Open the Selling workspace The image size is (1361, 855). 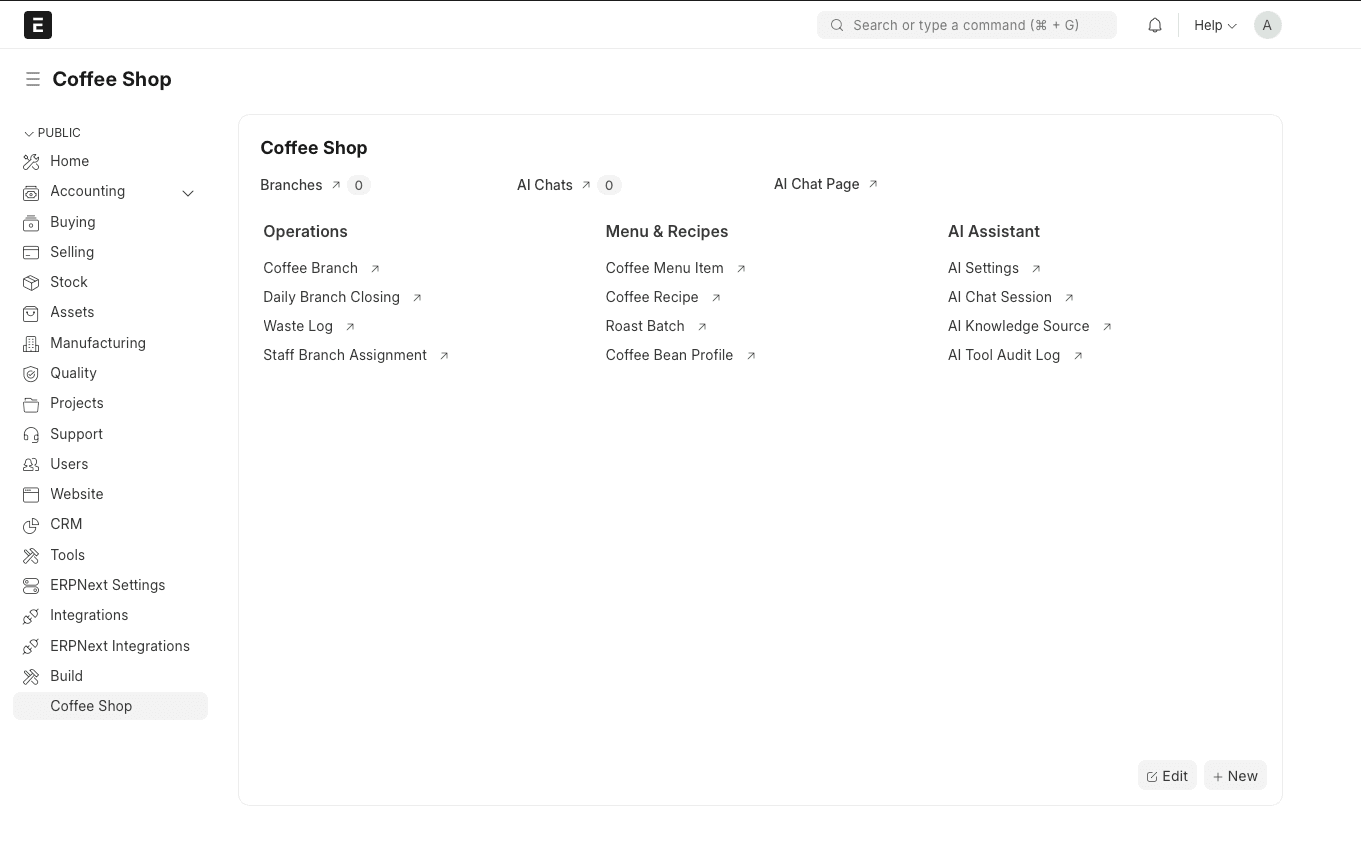coord(72,252)
